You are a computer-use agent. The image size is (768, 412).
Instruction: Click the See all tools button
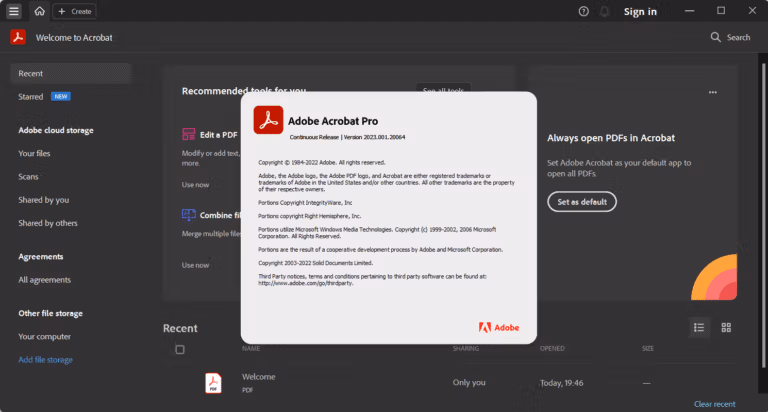(443, 88)
